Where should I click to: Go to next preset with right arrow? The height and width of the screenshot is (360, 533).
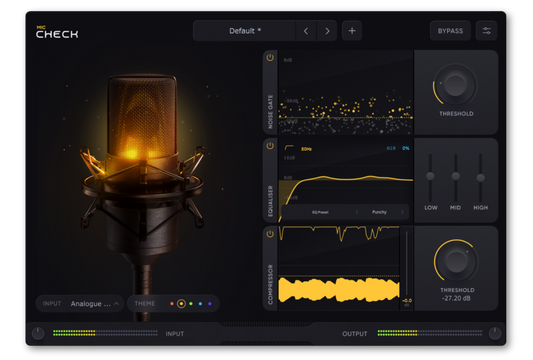click(327, 31)
